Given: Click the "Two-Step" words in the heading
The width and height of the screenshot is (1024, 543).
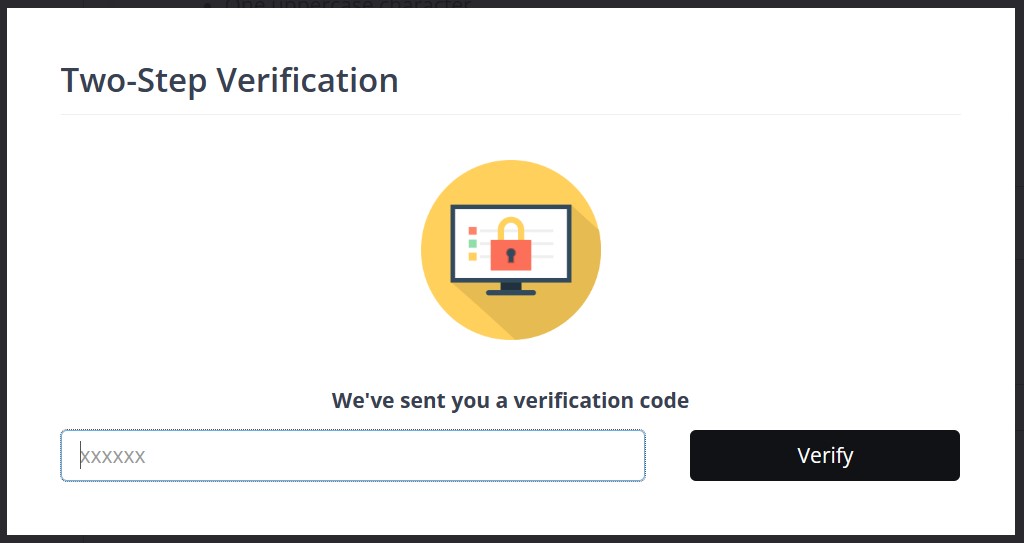Looking at the screenshot, I should click(x=134, y=81).
